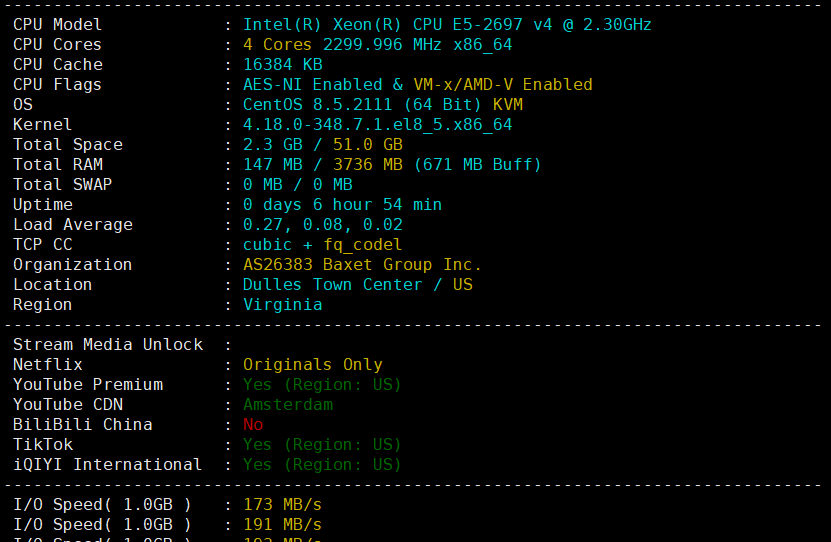Click the YouTube CDN Amsterdam value
Image resolution: width=831 pixels, height=542 pixels.
[287, 404]
